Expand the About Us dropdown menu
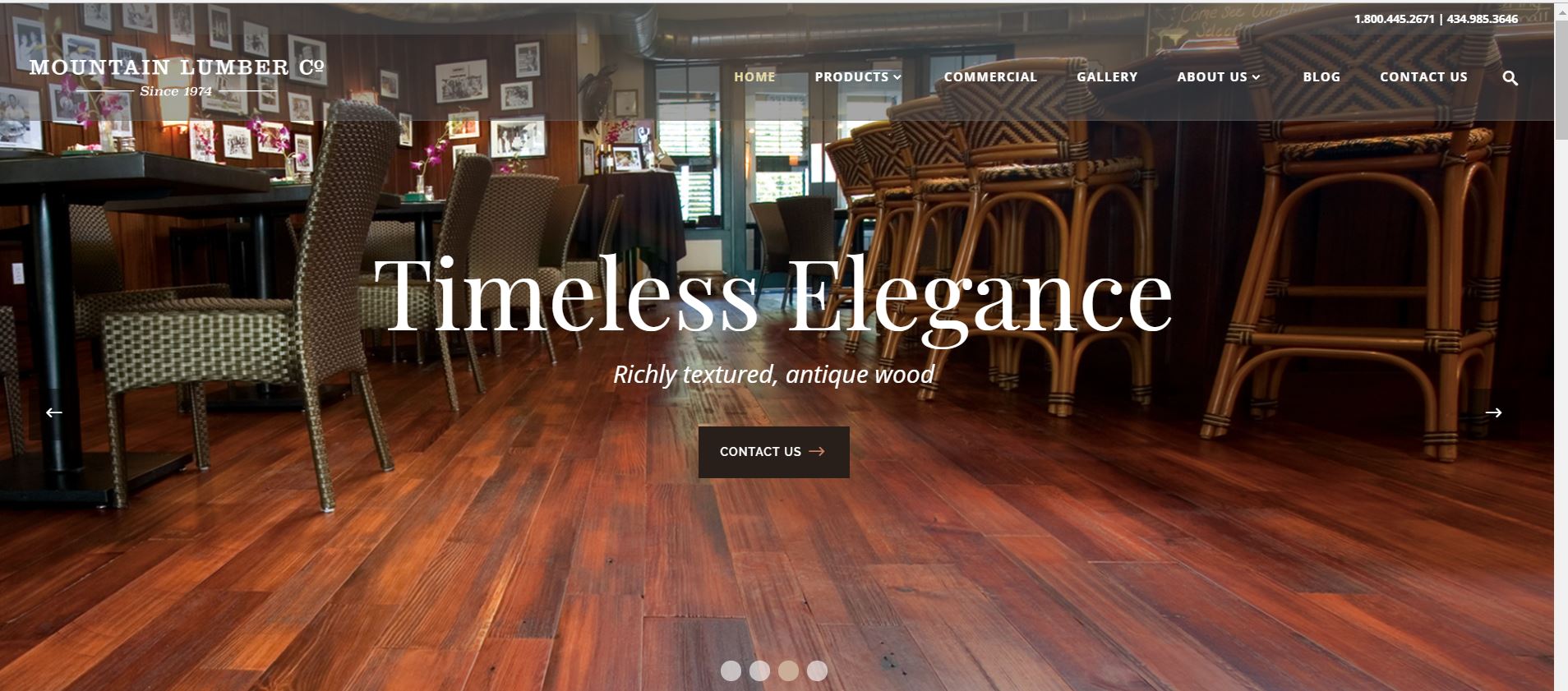This screenshot has width=1568, height=691. coord(1218,76)
